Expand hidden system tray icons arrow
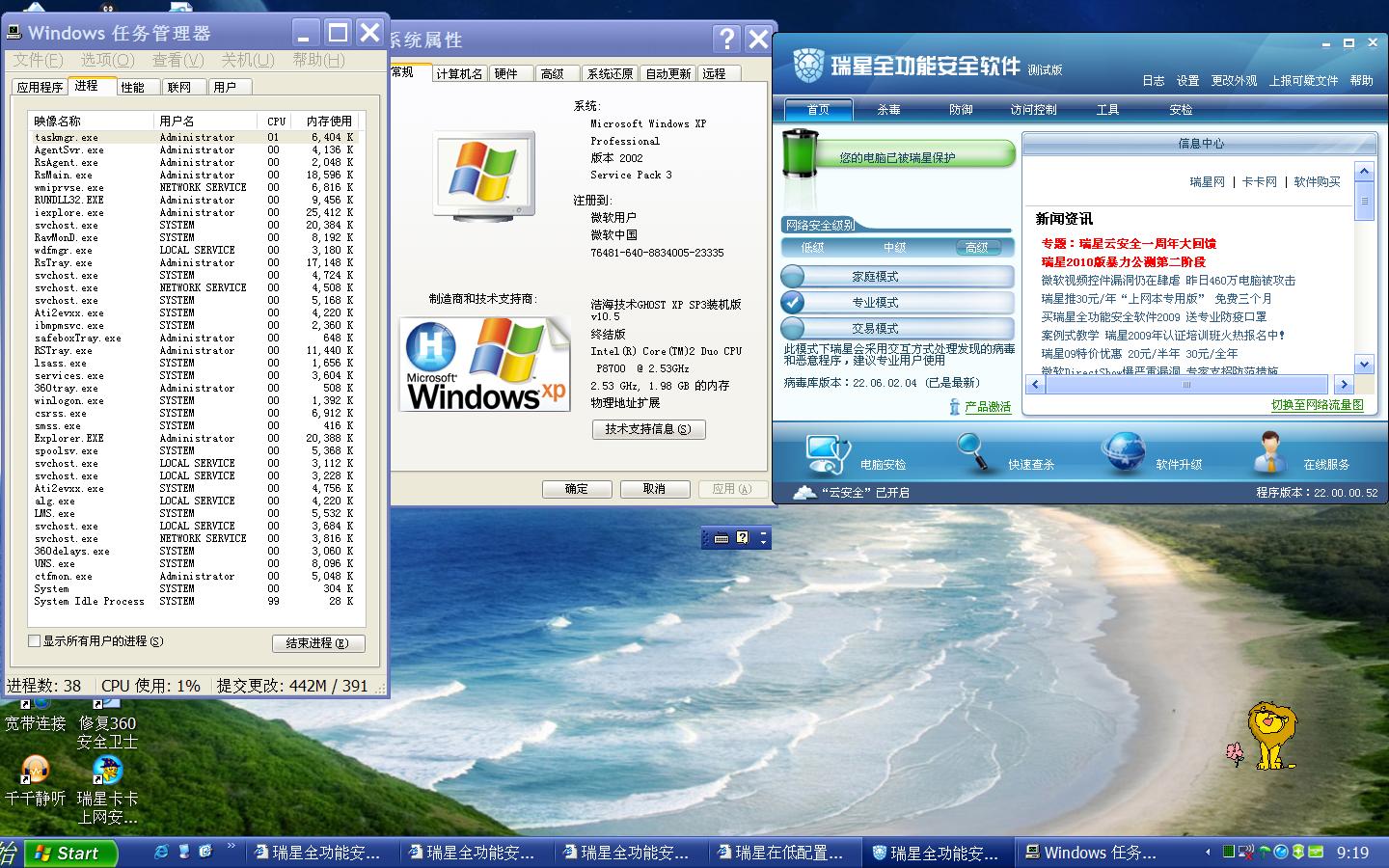 pos(1208,853)
